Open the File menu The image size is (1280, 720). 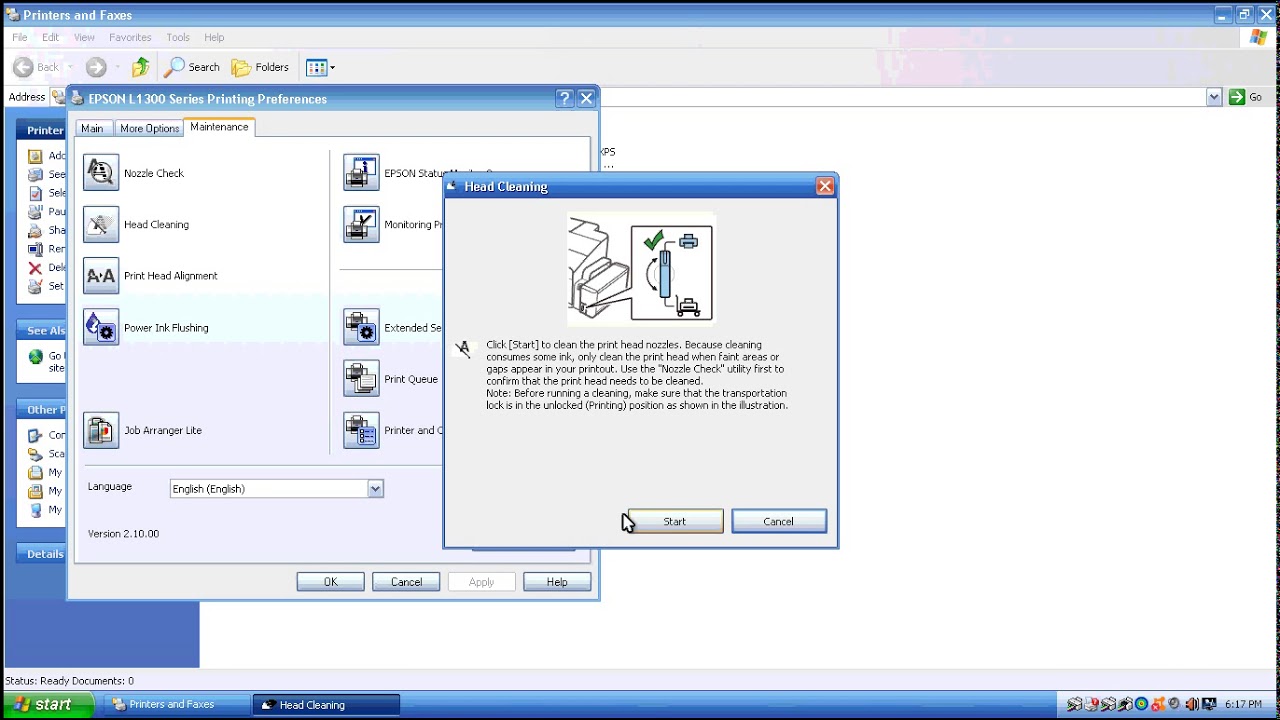tap(20, 37)
